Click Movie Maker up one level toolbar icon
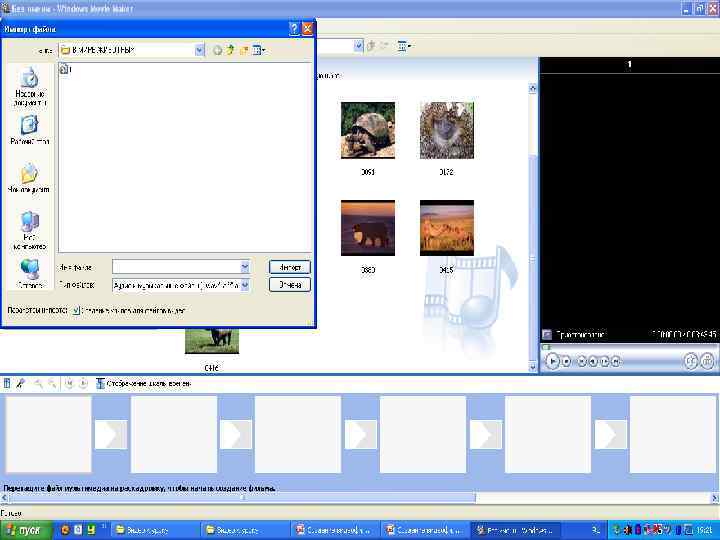 pyautogui.click(x=371, y=46)
